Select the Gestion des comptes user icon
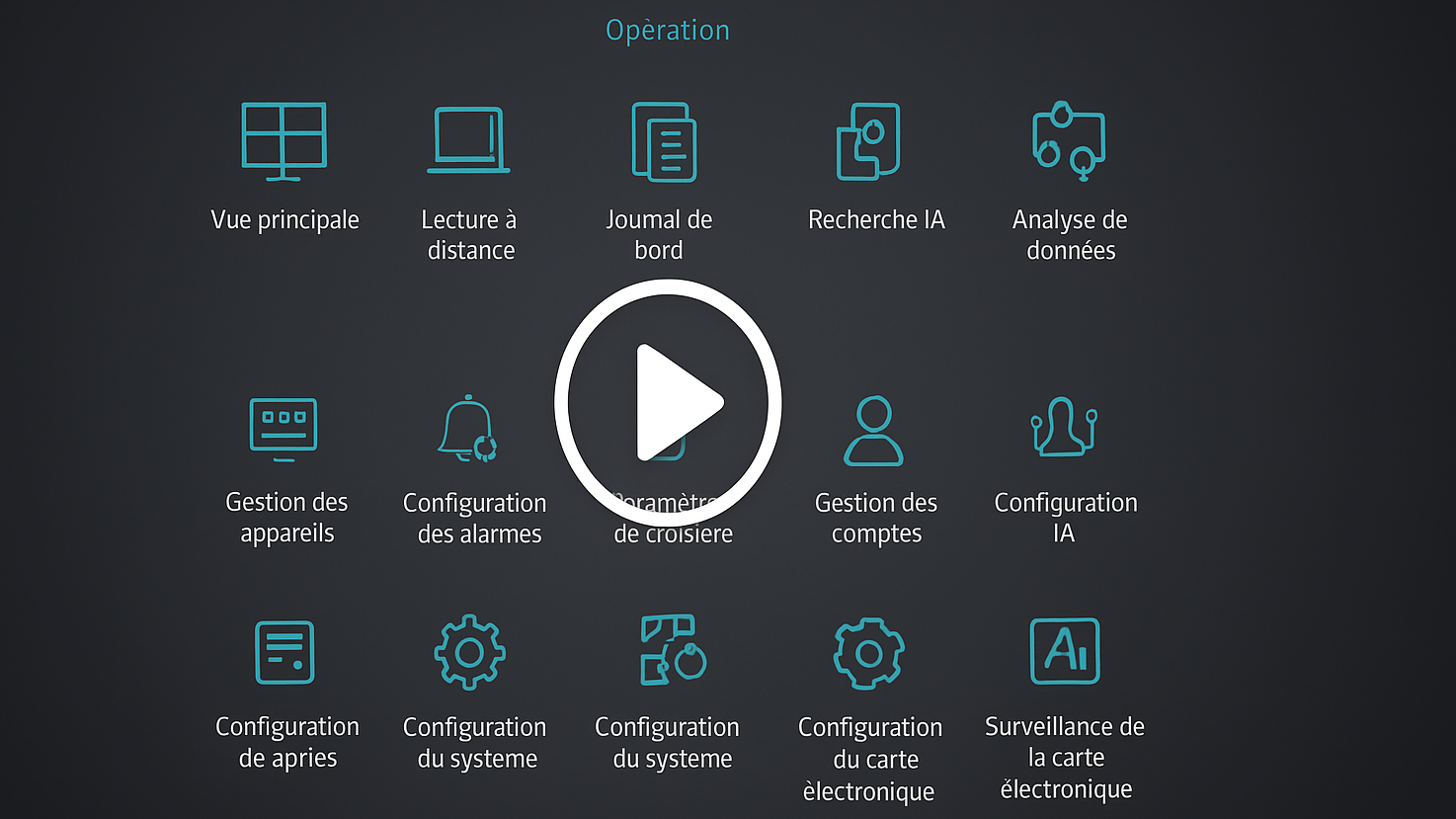 point(874,431)
